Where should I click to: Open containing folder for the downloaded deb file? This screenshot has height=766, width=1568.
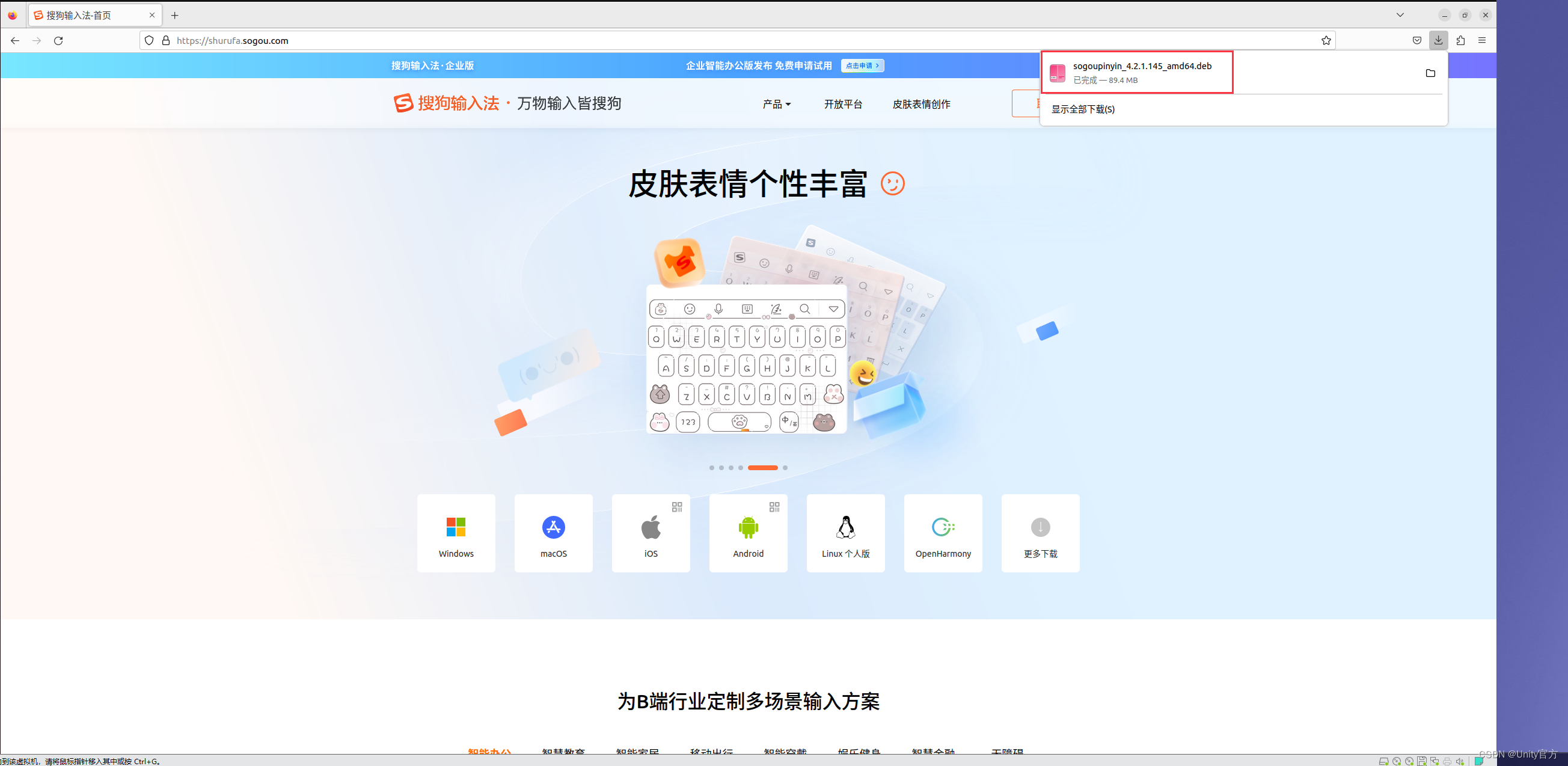click(x=1430, y=73)
